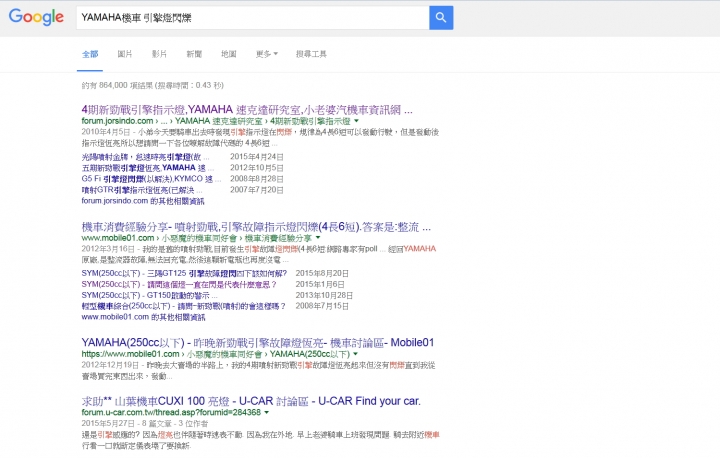
Task: Focus the search box with YAMAHA機車 query
Action: pos(253,17)
